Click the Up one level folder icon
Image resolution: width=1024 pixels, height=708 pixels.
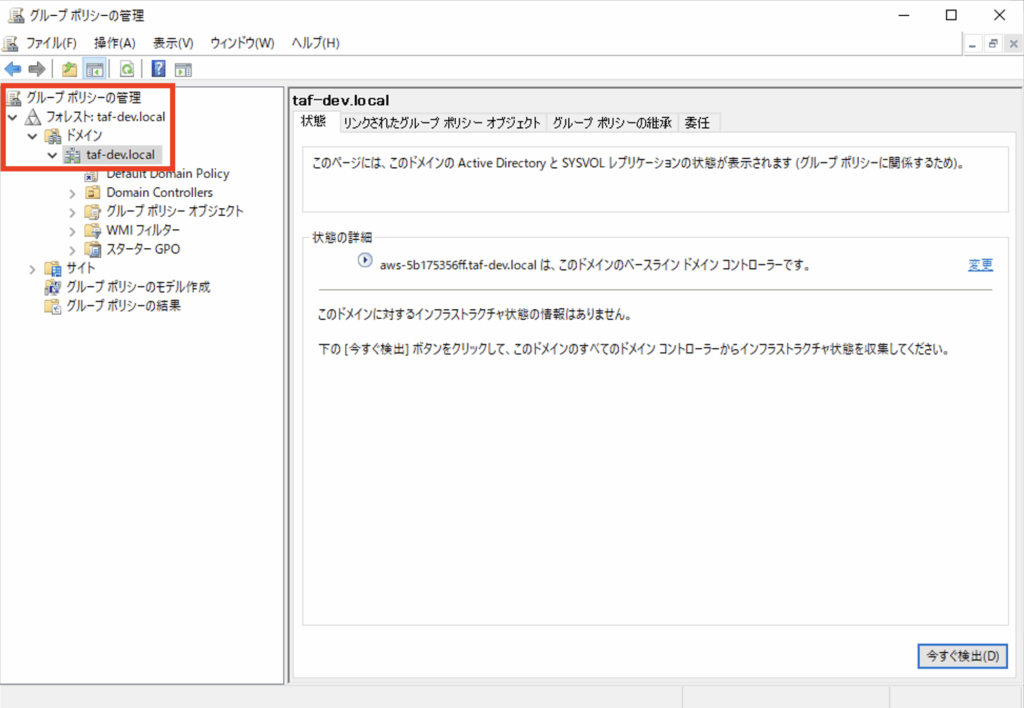click(69, 69)
